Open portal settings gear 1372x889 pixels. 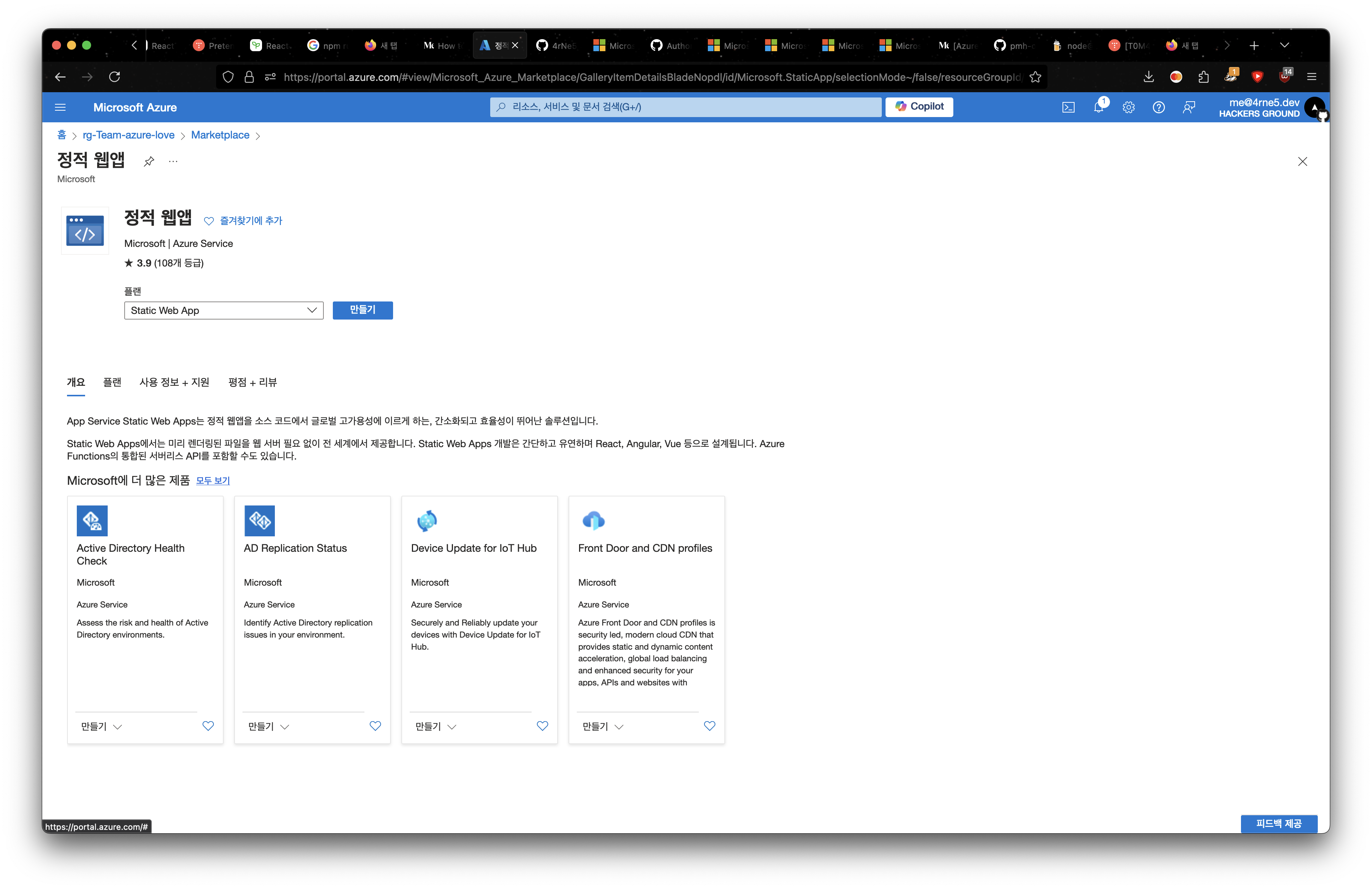coord(1129,107)
